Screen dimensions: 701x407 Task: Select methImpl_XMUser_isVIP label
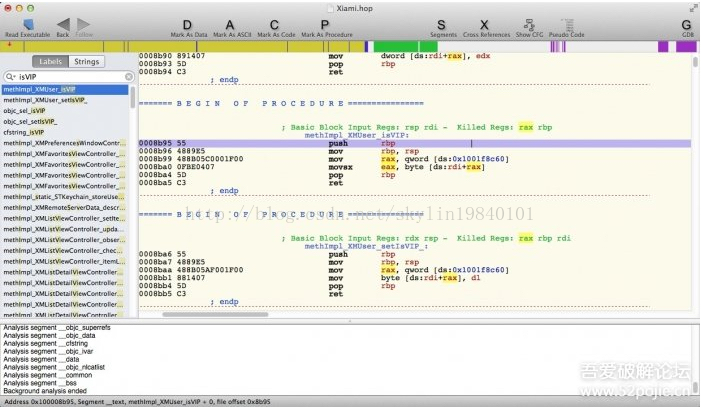pos(65,89)
